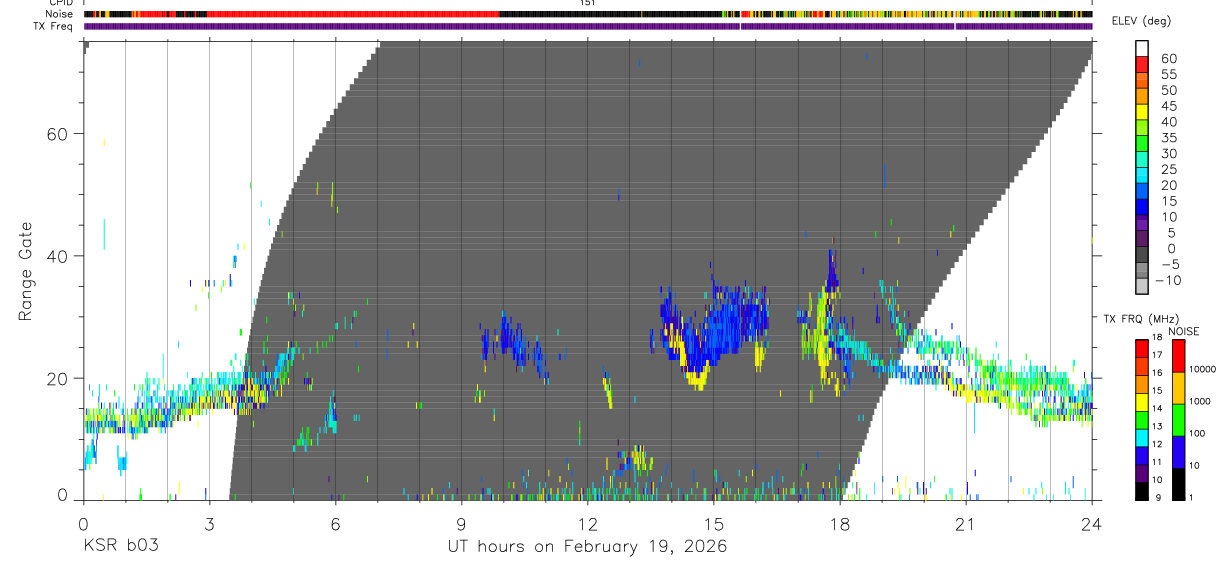Viewport: 1228px width, 567px height.
Task: Click y-axis Range Gate tick '40'
Action: click(x=59, y=256)
